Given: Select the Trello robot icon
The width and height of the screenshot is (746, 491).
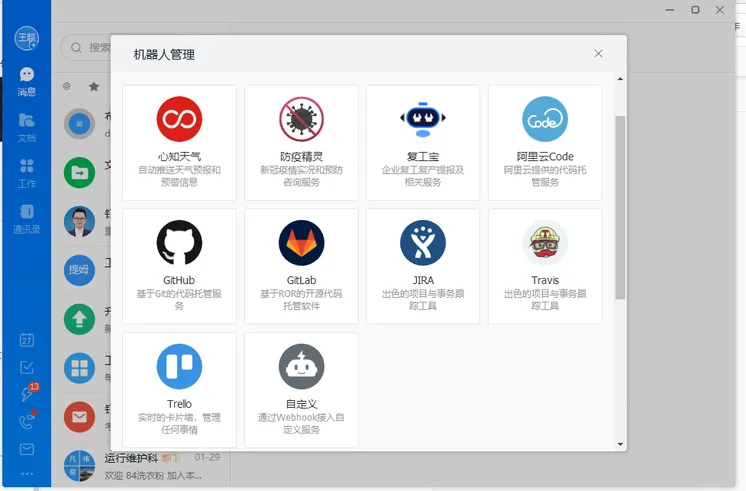Looking at the screenshot, I should (x=179, y=366).
